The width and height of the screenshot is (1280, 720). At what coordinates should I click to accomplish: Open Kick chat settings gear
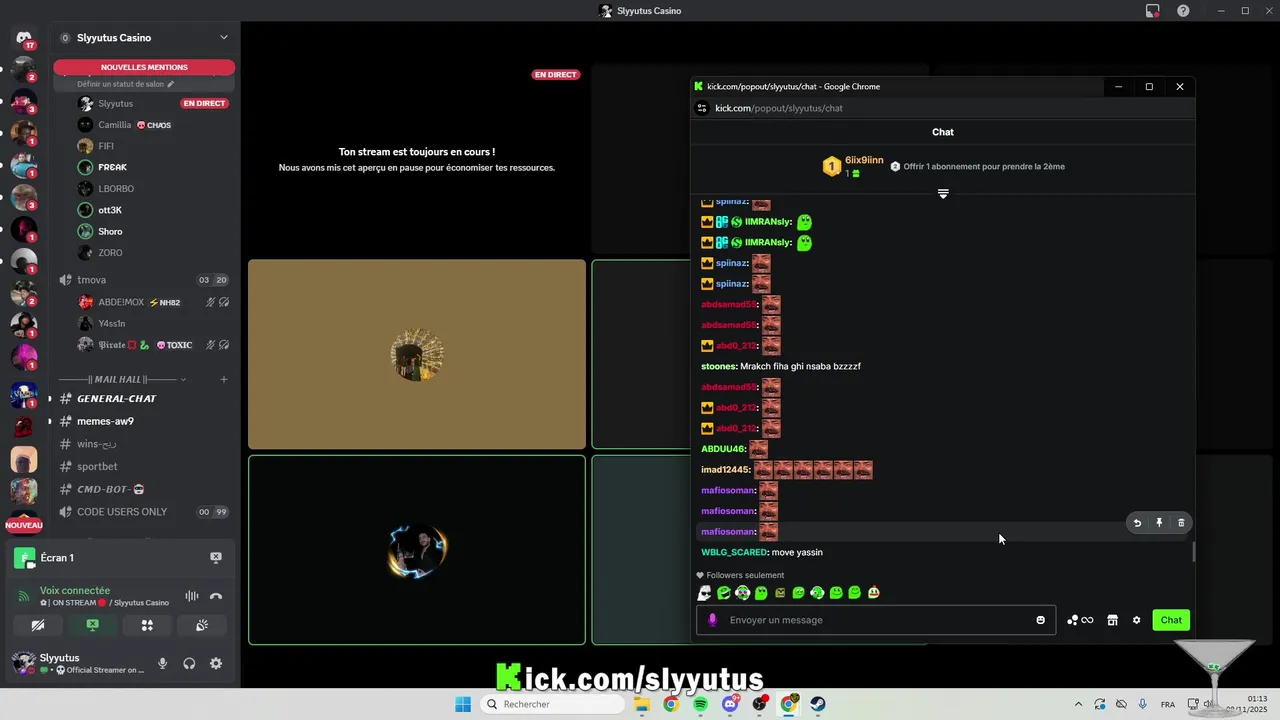[1136, 620]
